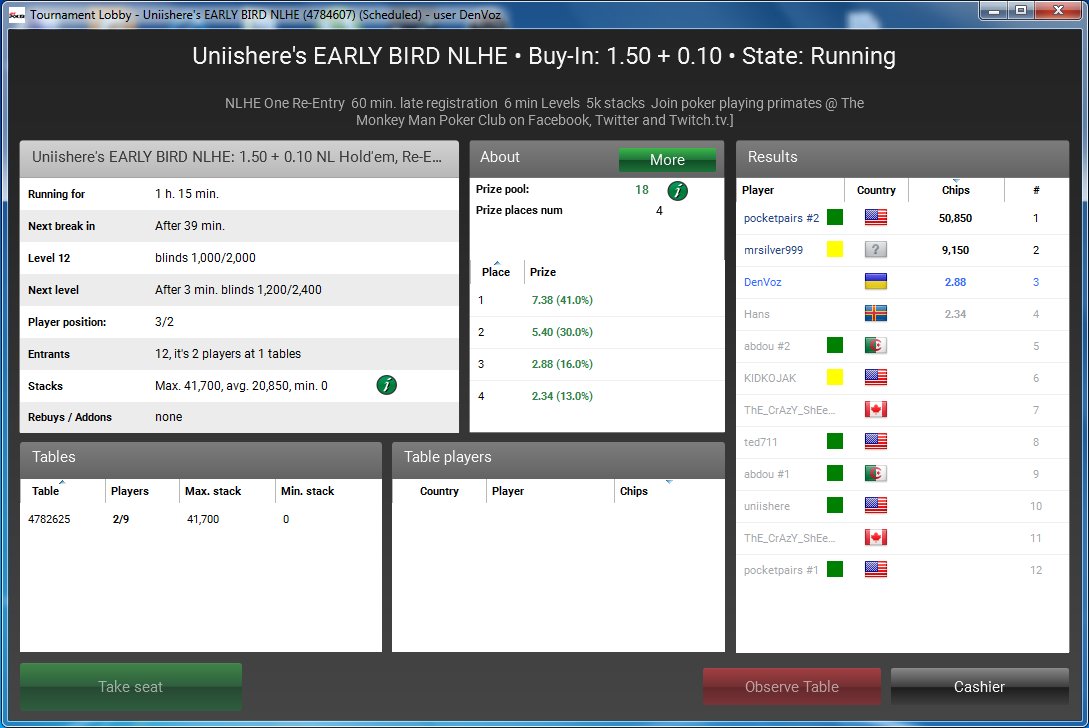Click Hans country flag icon
The height and width of the screenshot is (728, 1089).
click(x=876, y=313)
